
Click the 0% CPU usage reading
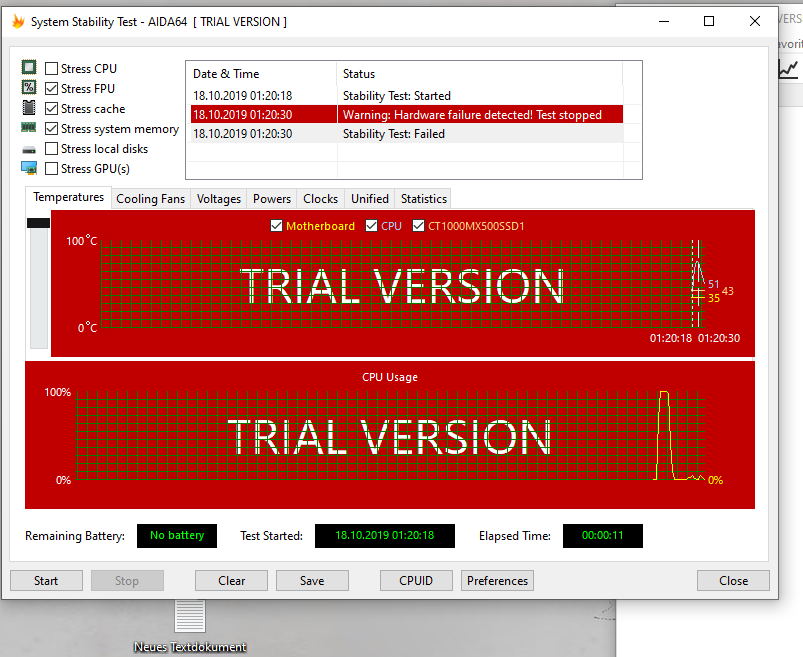pyautogui.click(x=715, y=480)
